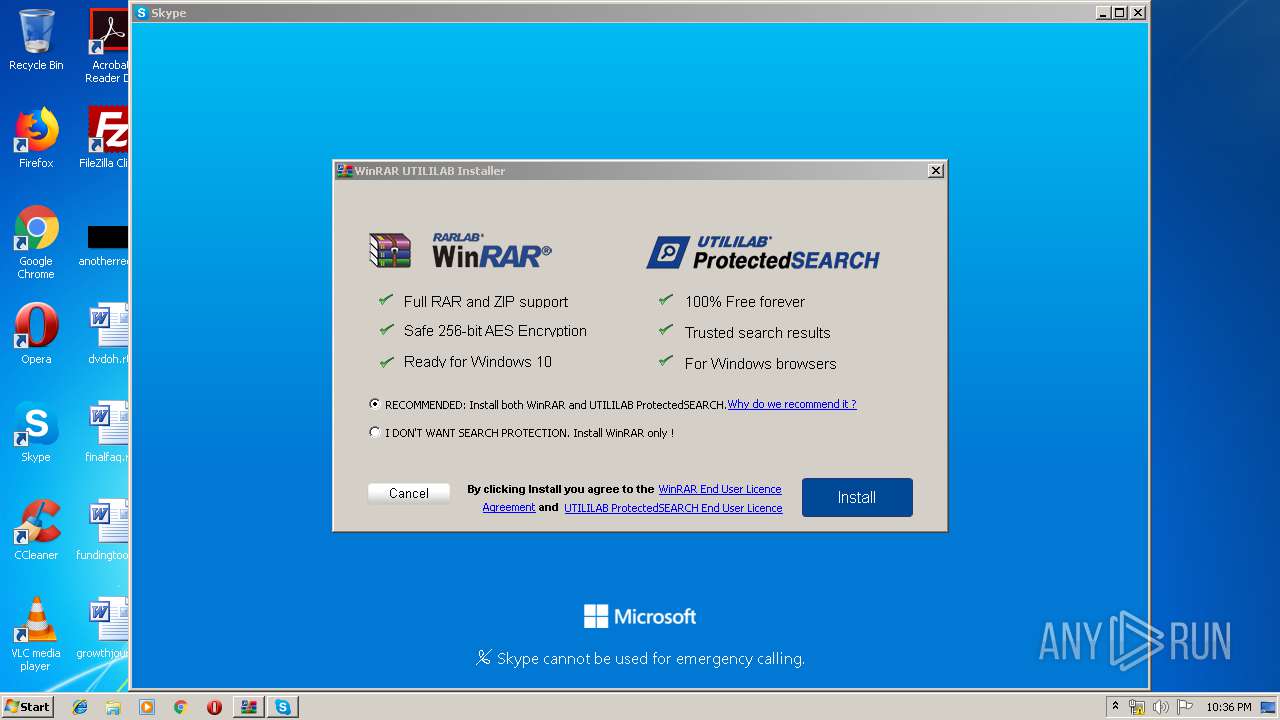The height and width of the screenshot is (720, 1280).
Task: Open Acrobat Reader desktop shortcut
Action: coord(108,46)
